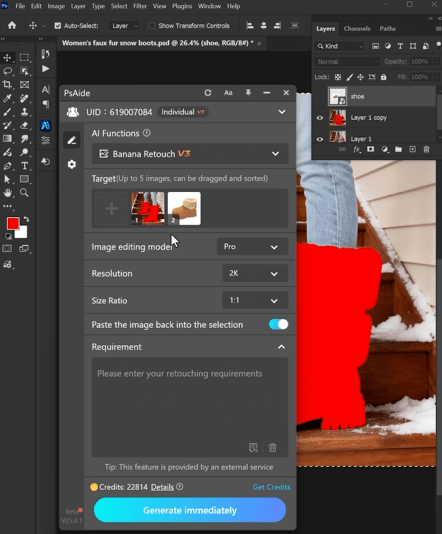Open the white background color swatch
Image resolution: width=442 pixels, height=534 pixels.
22,233
